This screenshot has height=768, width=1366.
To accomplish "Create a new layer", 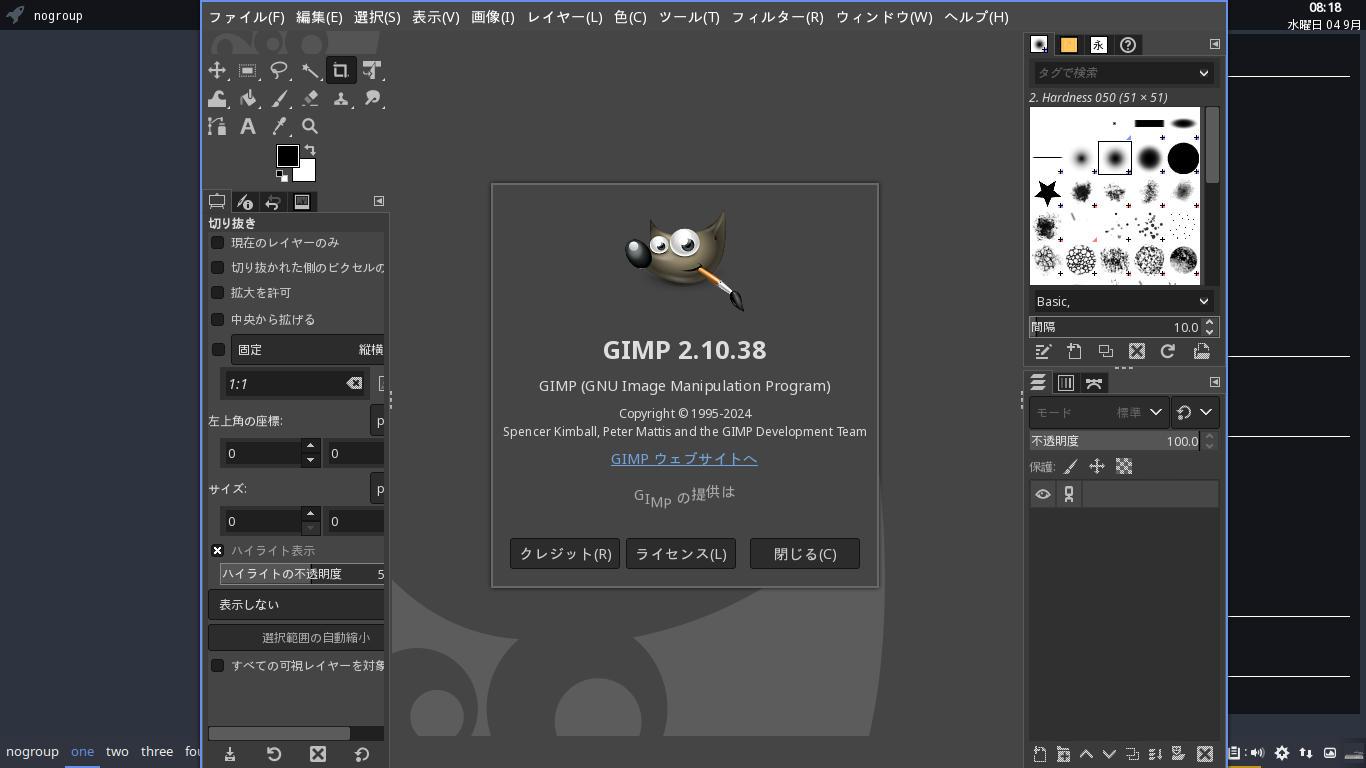I will click(x=1040, y=754).
